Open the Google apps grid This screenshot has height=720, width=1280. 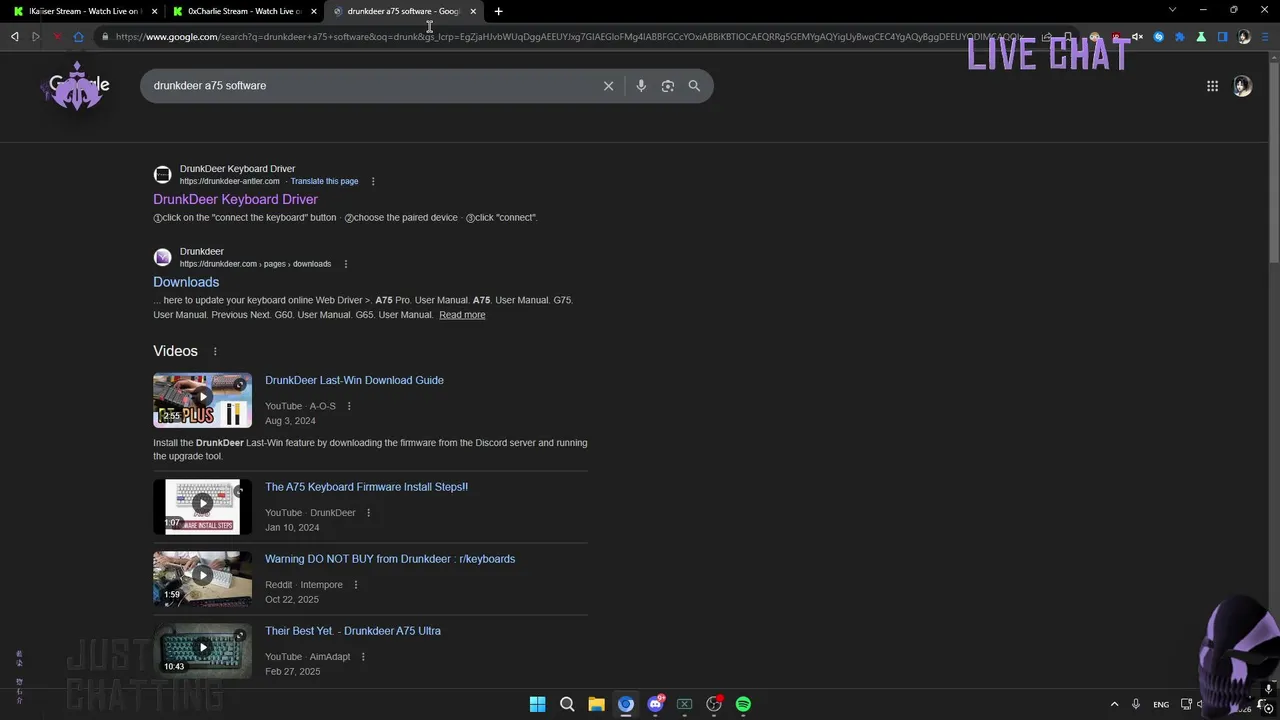pos(1212,86)
